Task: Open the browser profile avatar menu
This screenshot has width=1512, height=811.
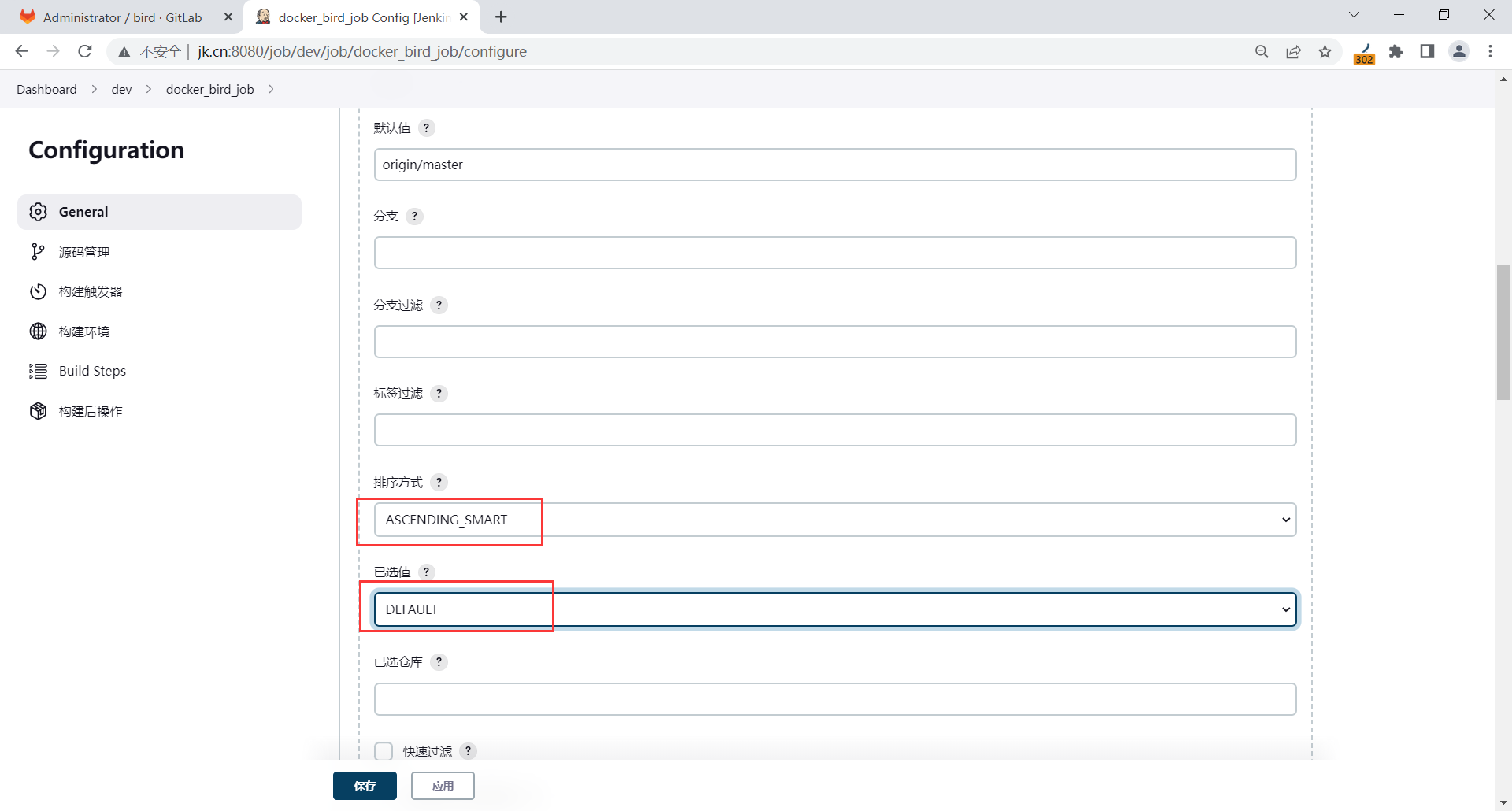Action: (x=1459, y=51)
